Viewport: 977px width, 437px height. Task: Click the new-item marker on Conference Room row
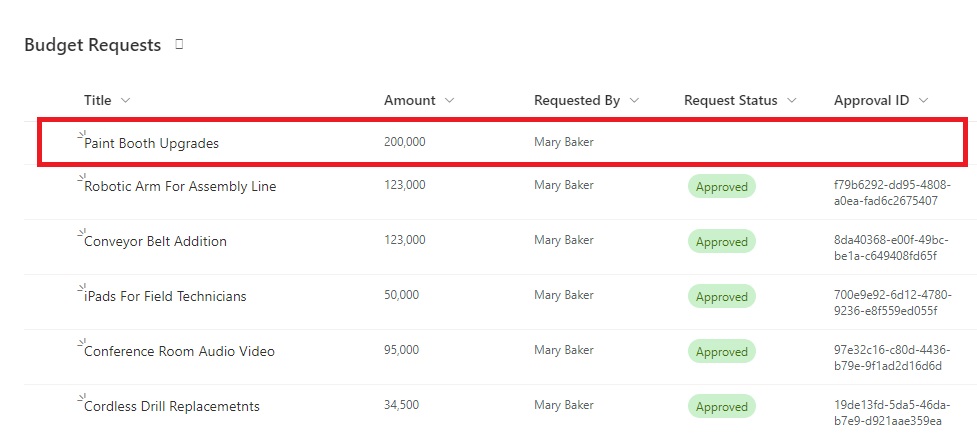click(80, 342)
